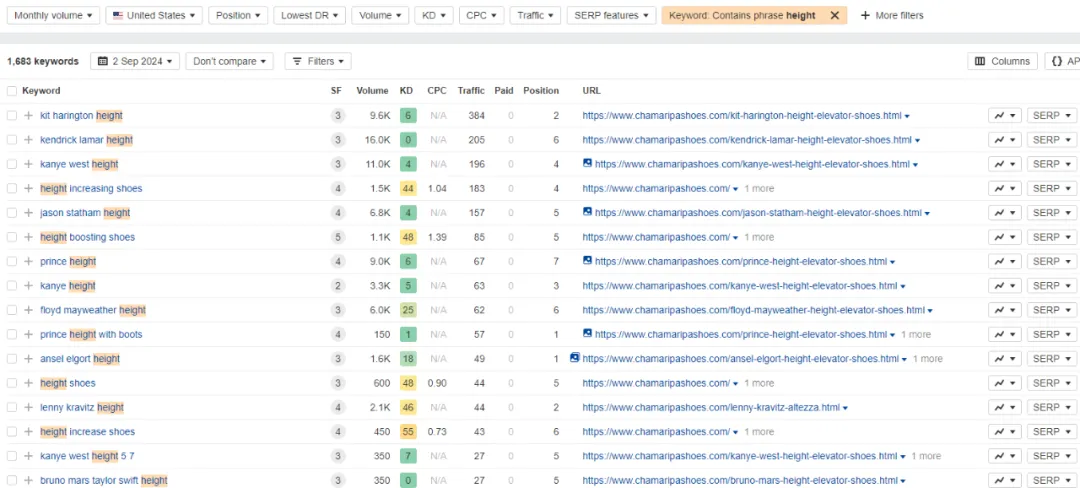
Task: Open trend chart for 'kit harington height' row
Action: 1003,116
